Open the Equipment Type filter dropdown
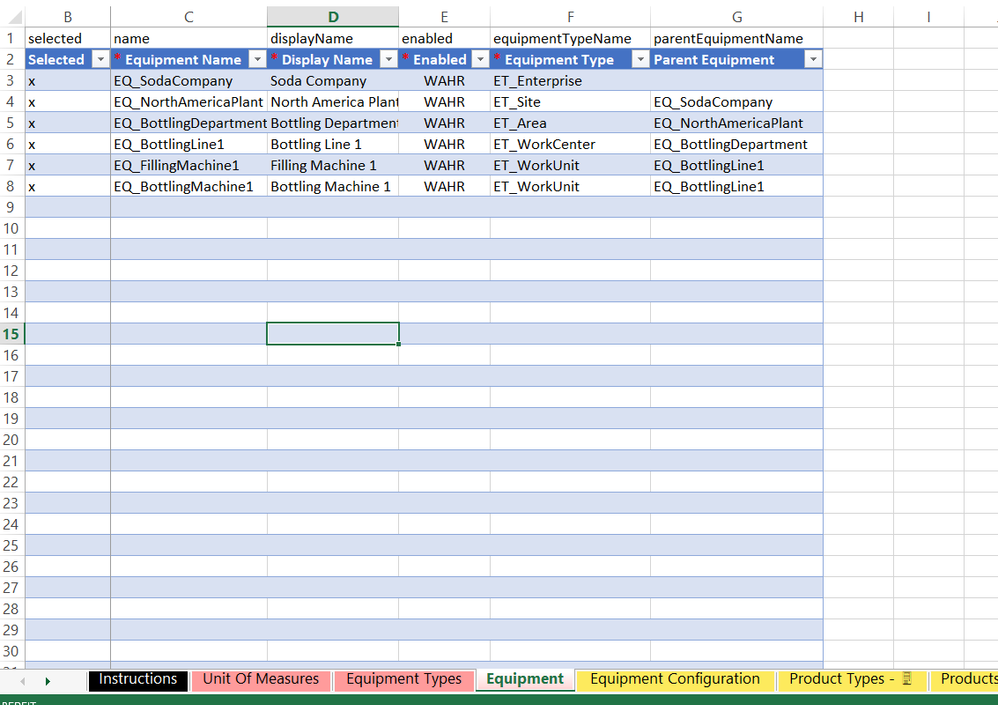 639,60
